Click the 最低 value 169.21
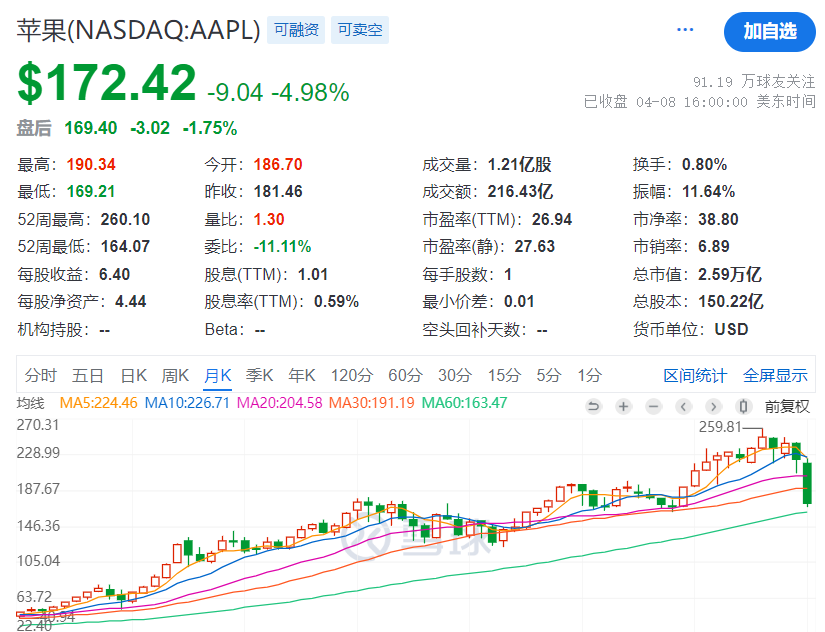This screenshot has height=632, width=825. (x=91, y=192)
